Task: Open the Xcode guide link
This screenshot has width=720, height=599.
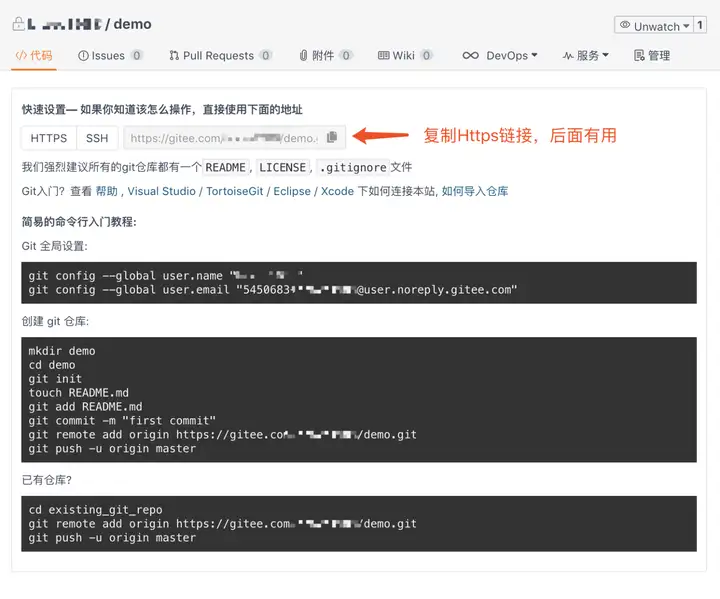Action: point(337,191)
